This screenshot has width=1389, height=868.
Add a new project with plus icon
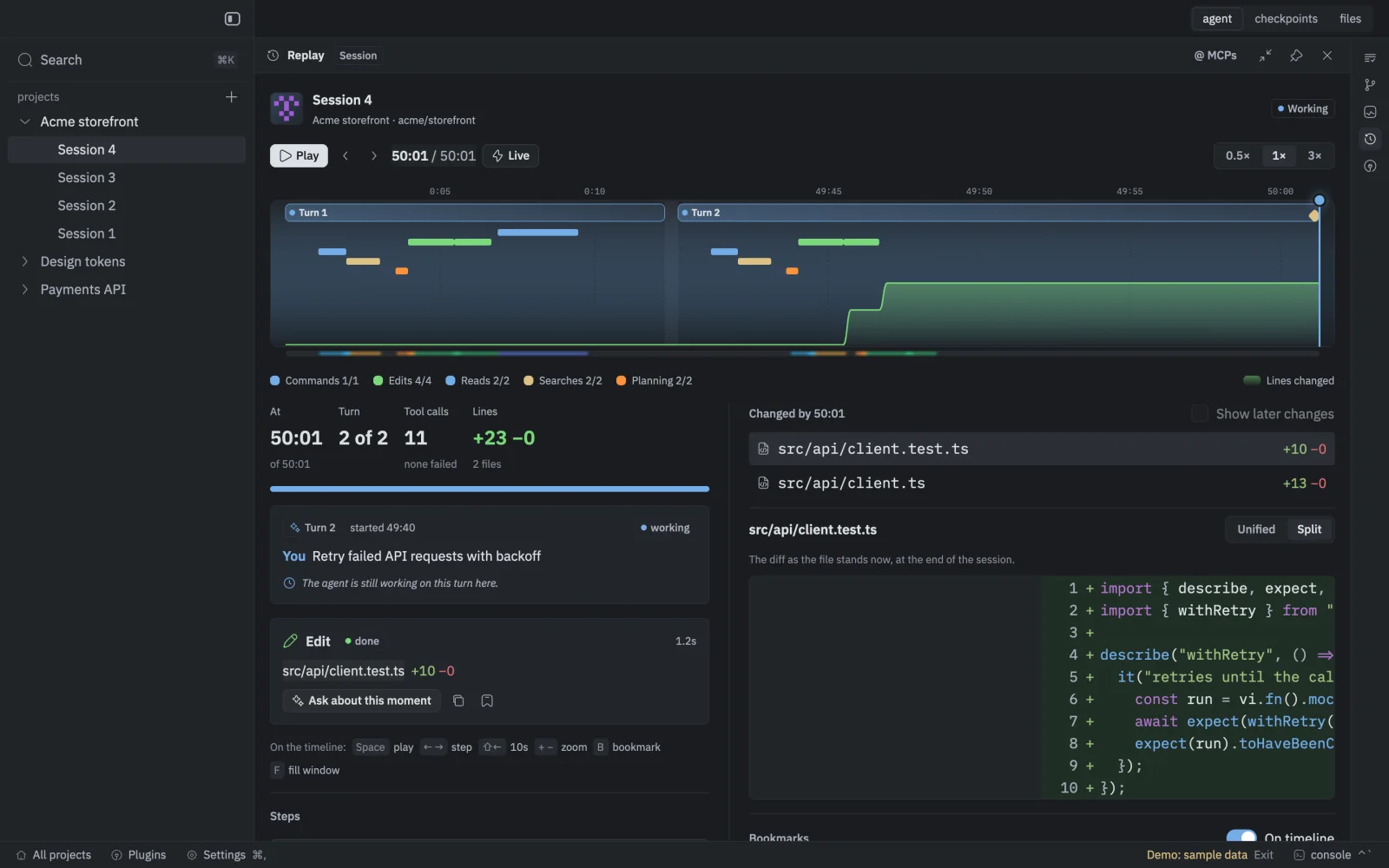(x=231, y=96)
